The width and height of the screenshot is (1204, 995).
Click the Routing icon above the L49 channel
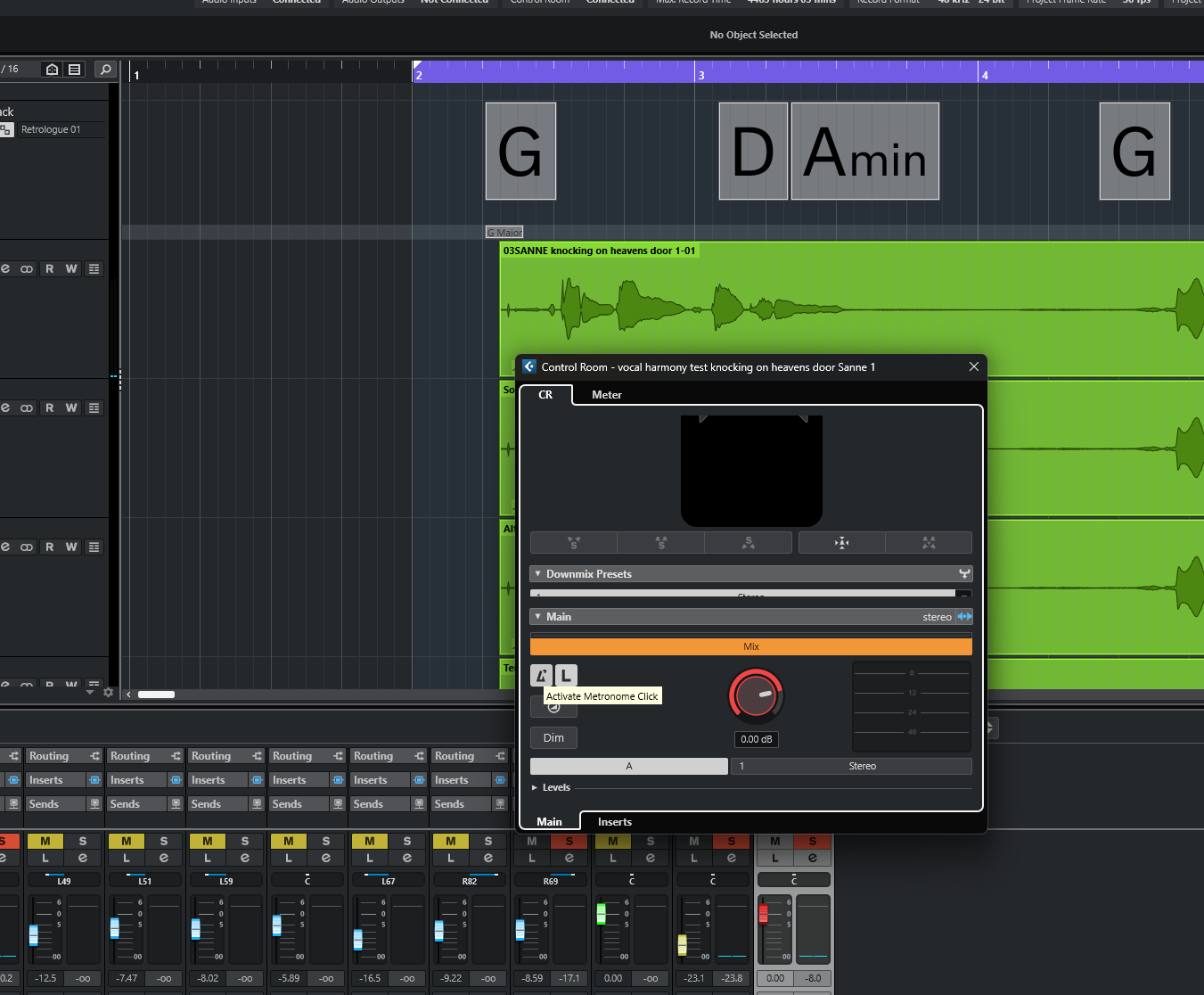pos(94,756)
